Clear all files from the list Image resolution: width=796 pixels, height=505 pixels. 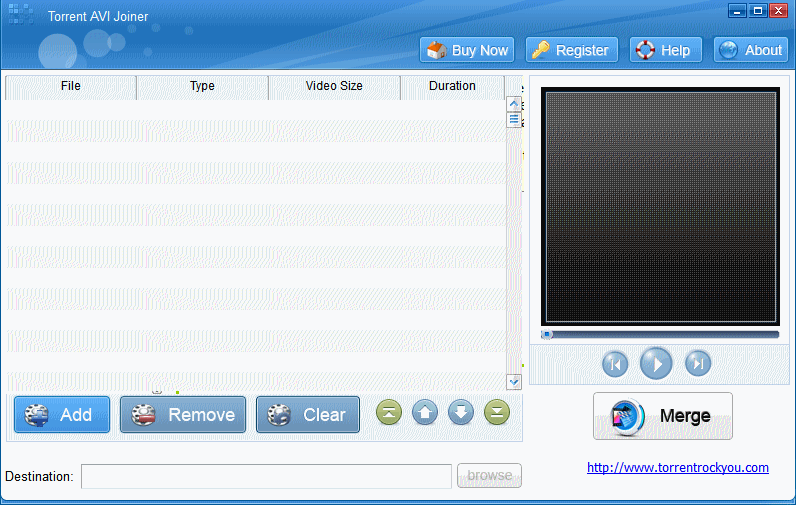(308, 415)
